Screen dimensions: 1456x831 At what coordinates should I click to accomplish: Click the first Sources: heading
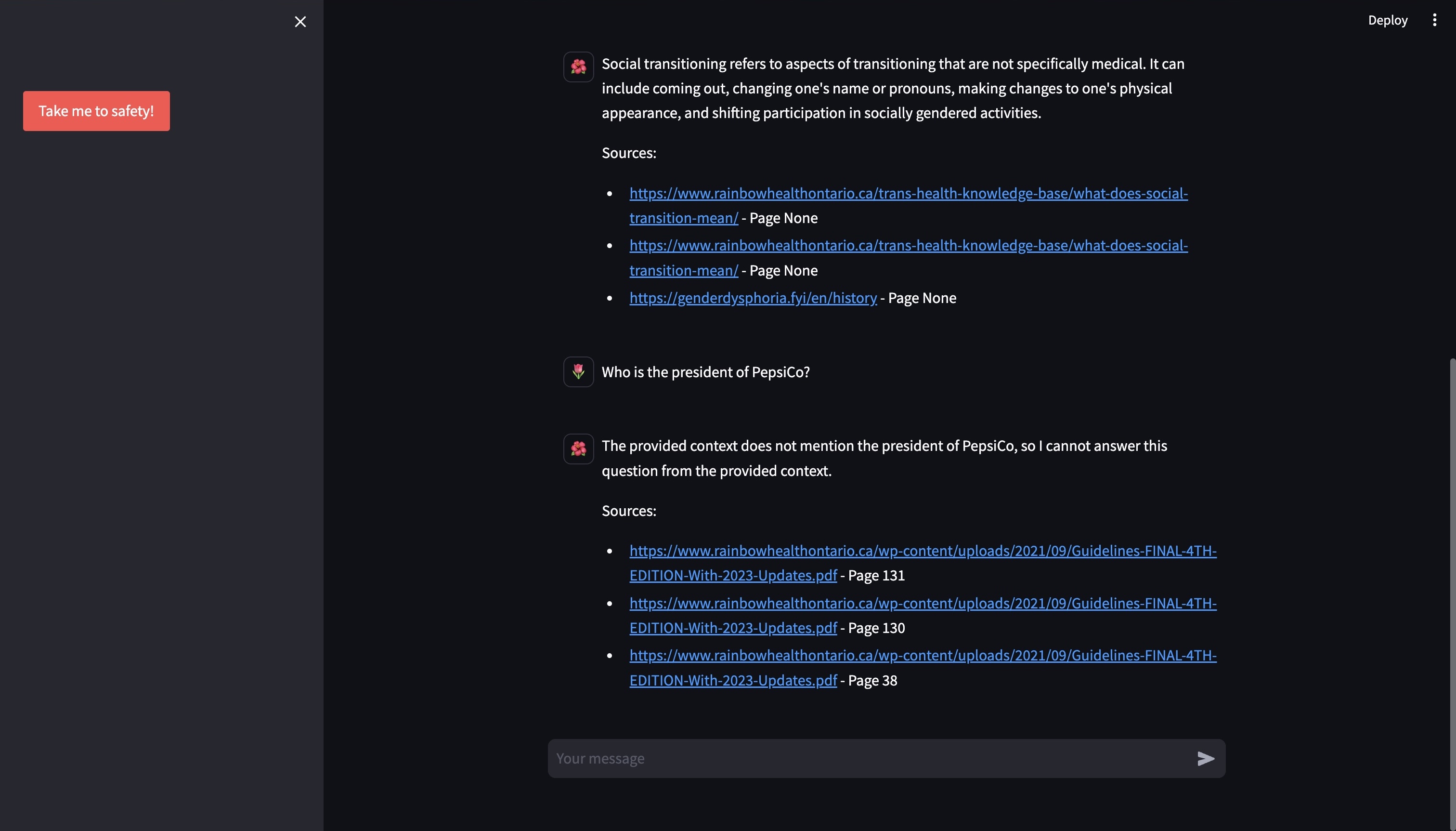click(x=628, y=153)
